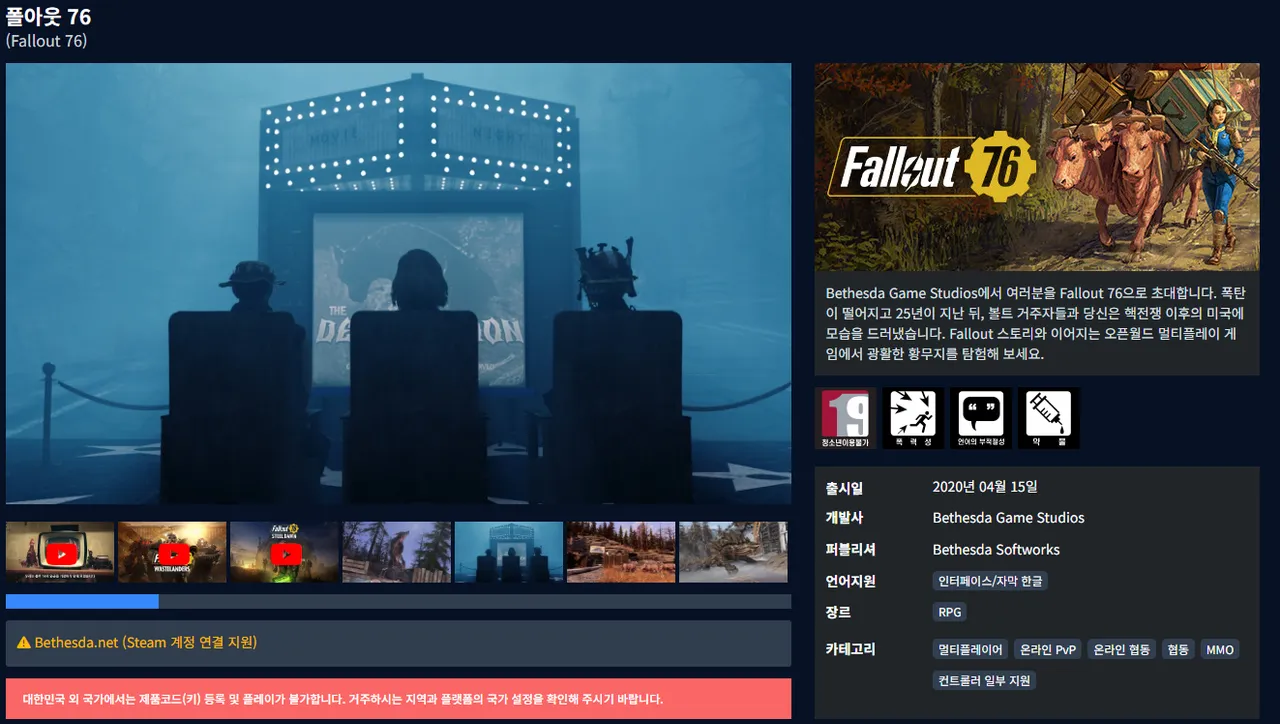1280x724 pixels.
Task: Play the first YouTube video thumbnail
Action: [60, 552]
